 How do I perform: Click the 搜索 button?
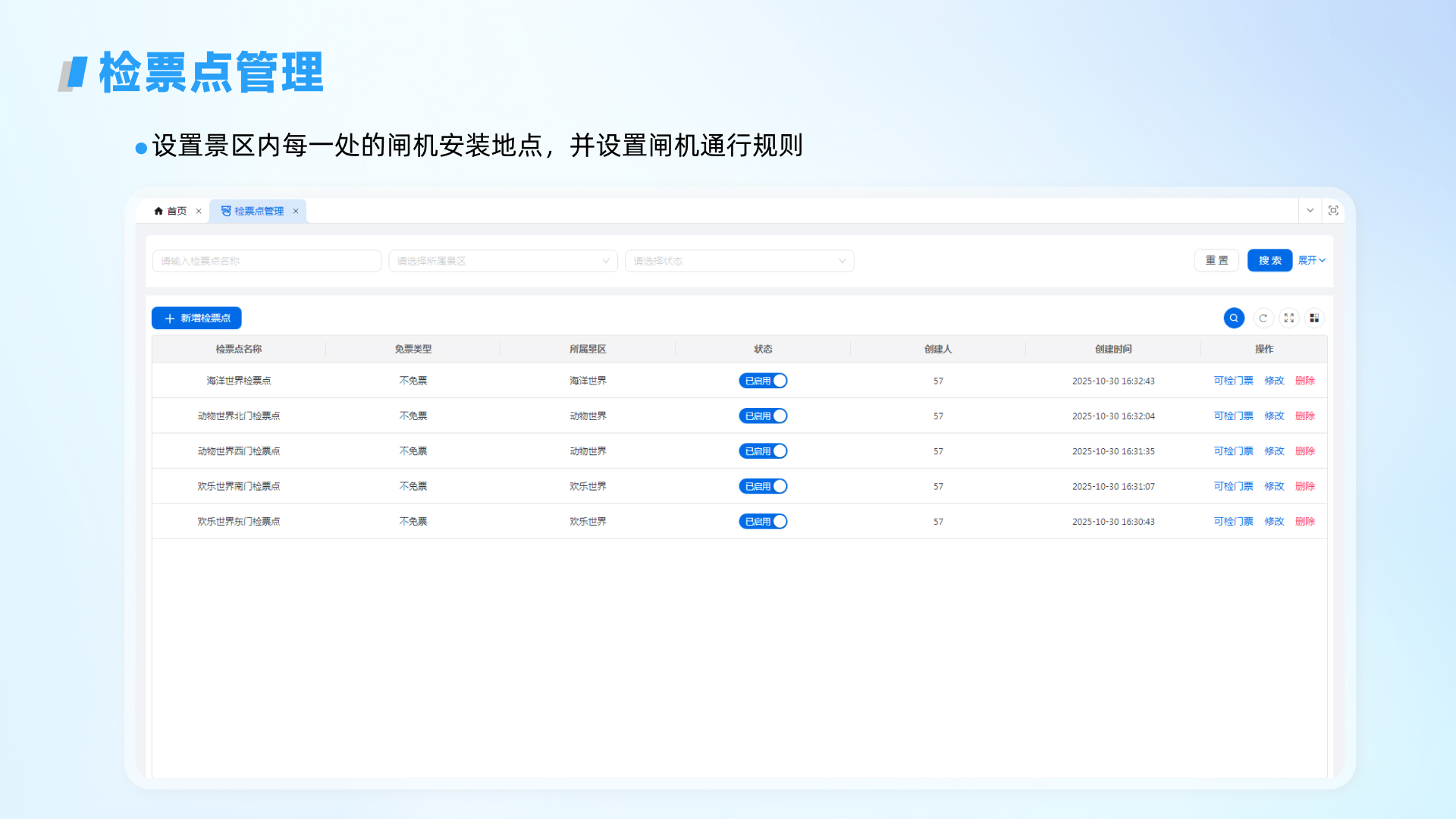1269,260
